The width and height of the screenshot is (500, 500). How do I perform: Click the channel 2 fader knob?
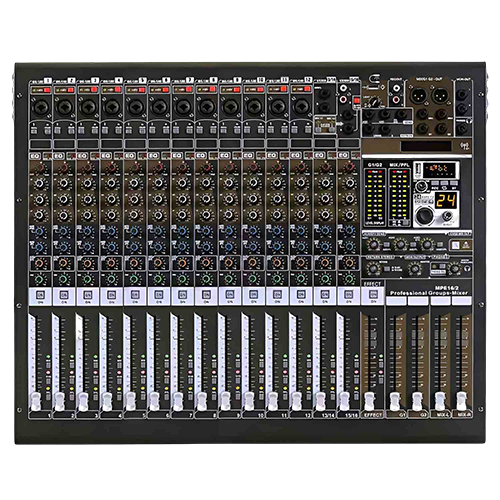(x=59, y=401)
